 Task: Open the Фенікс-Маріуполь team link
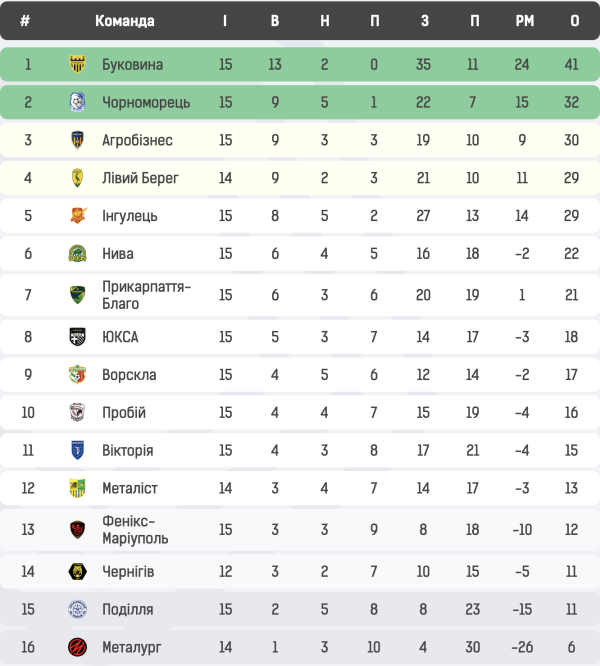[135, 530]
